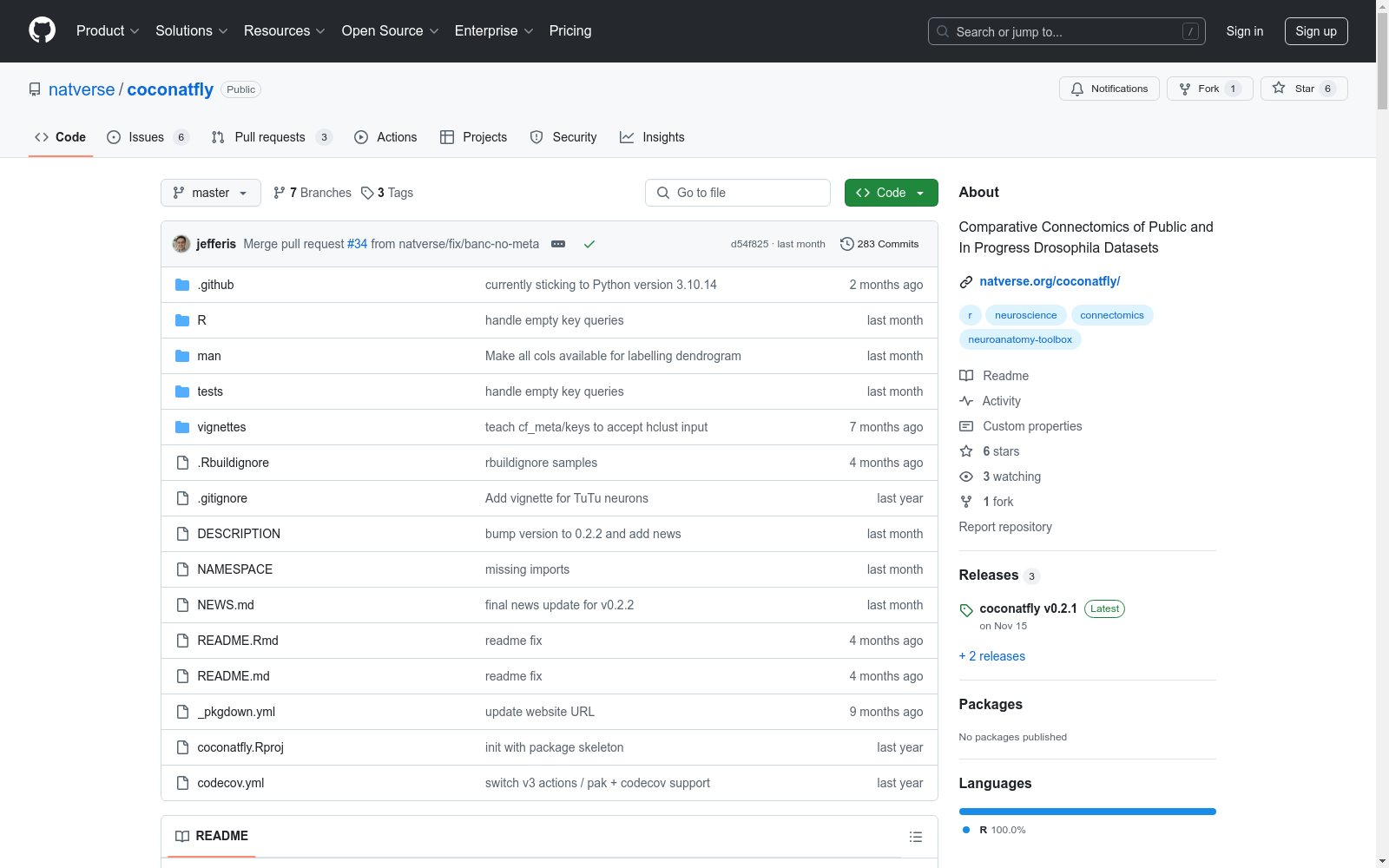Click the neuroscience topic tag

1026,315
